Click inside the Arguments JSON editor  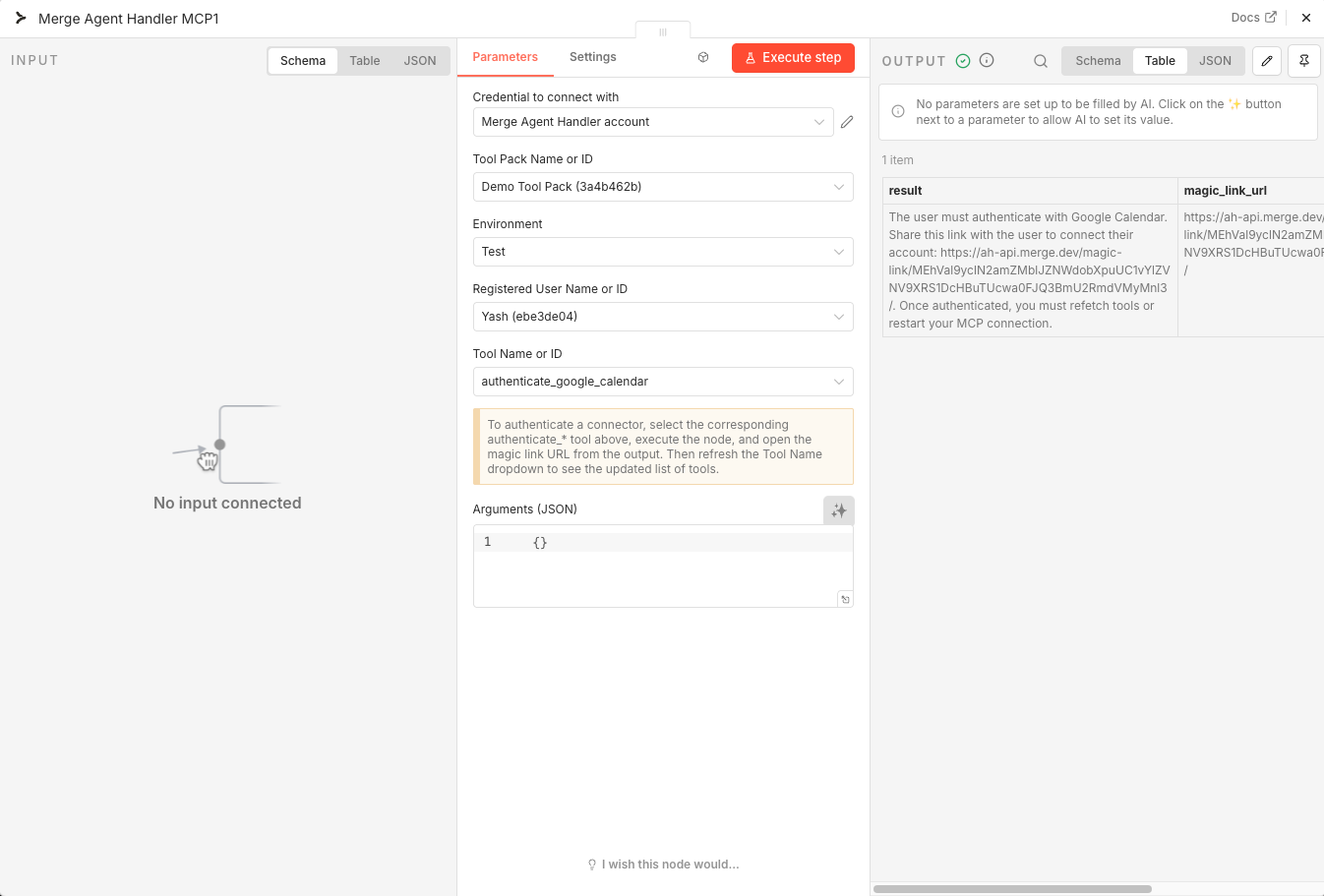click(663, 567)
